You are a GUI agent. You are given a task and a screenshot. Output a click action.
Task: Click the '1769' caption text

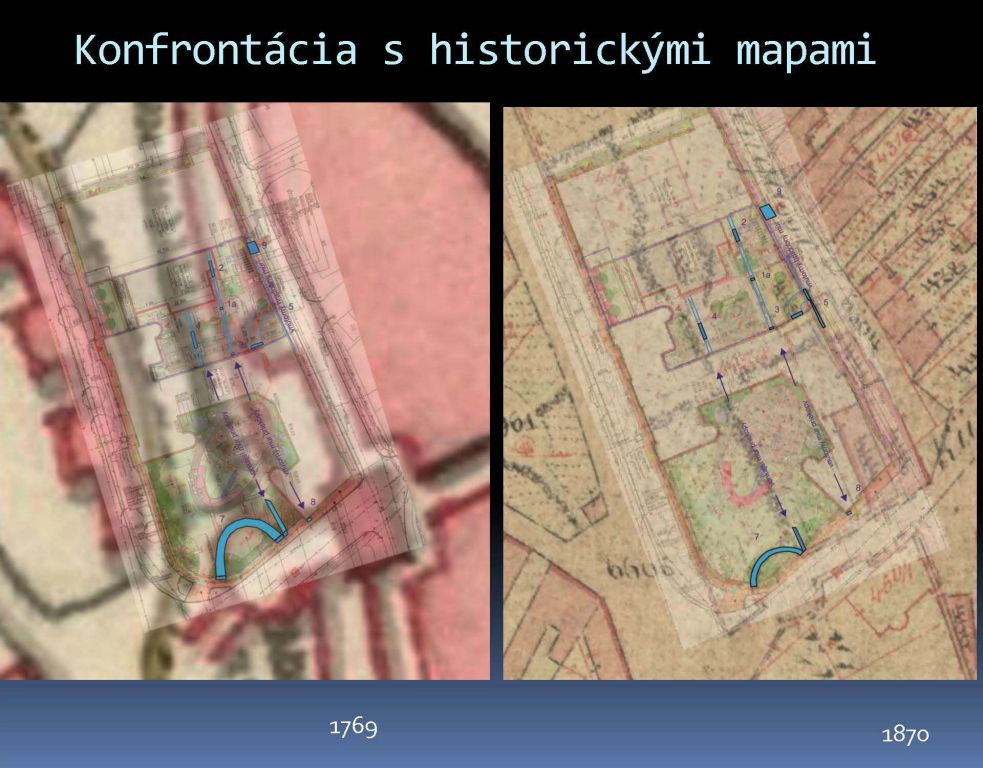click(354, 727)
